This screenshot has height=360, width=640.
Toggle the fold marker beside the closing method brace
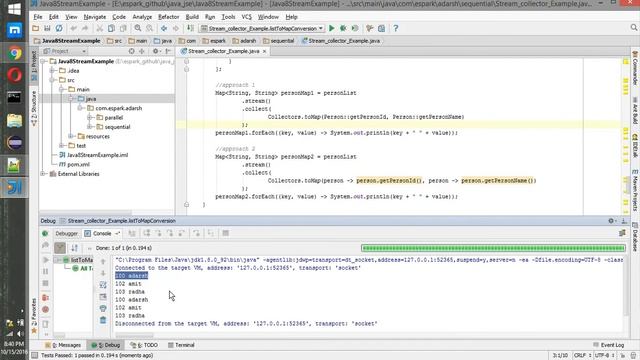tap(187, 204)
